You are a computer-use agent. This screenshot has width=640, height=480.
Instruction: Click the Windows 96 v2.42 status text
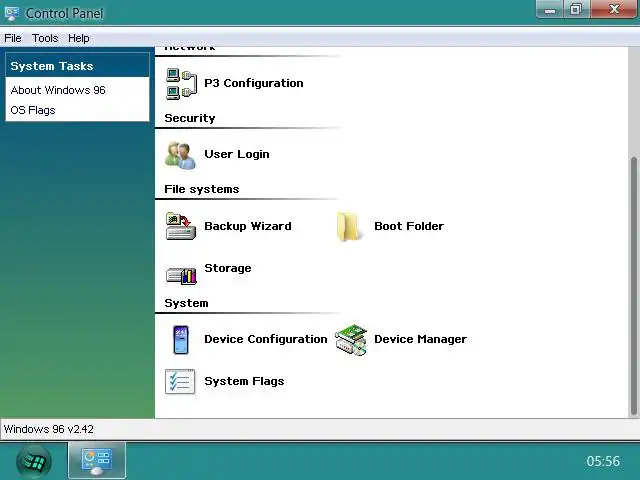click(x=49, y=429)
